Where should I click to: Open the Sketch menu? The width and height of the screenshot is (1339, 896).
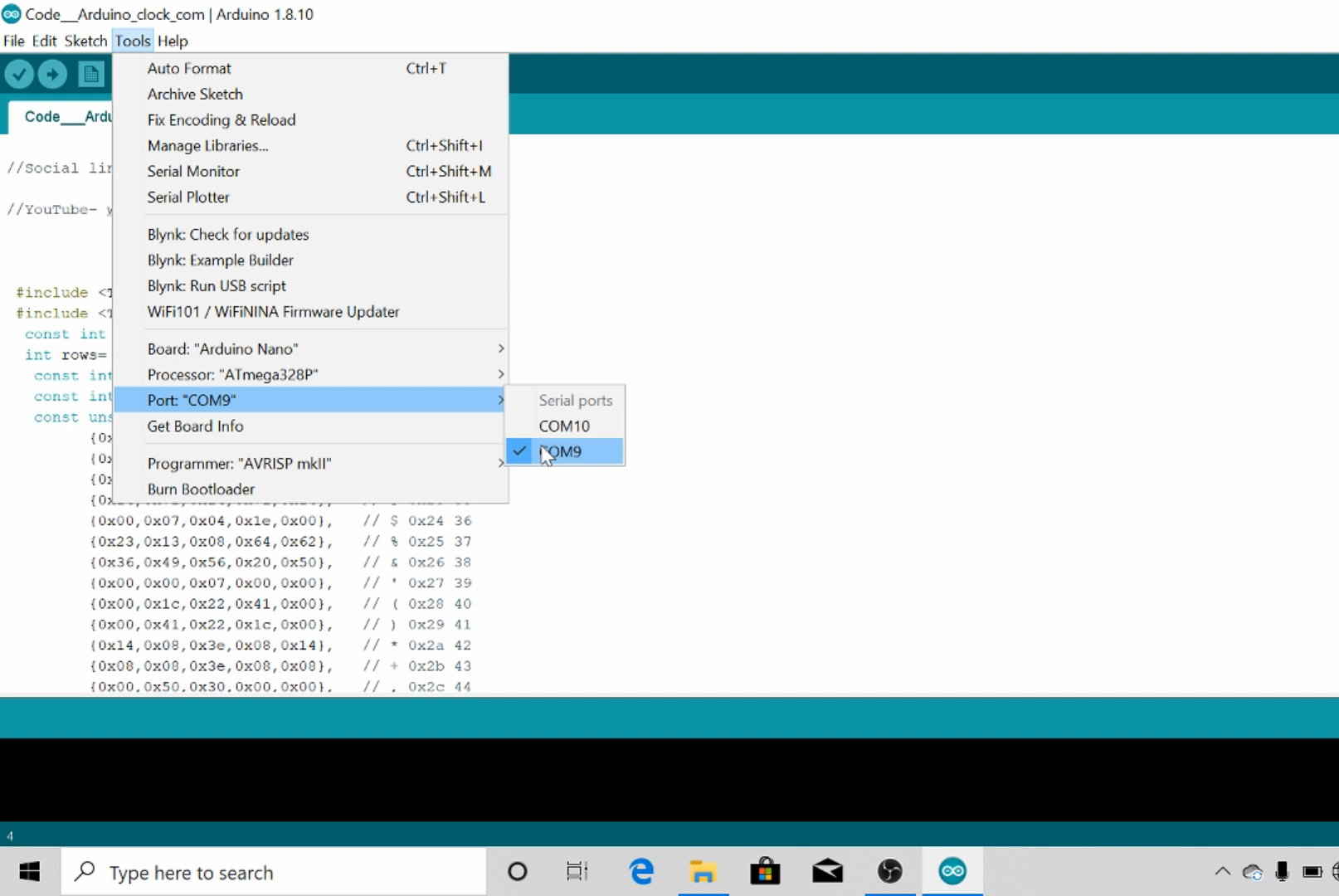tap(85, 41)
